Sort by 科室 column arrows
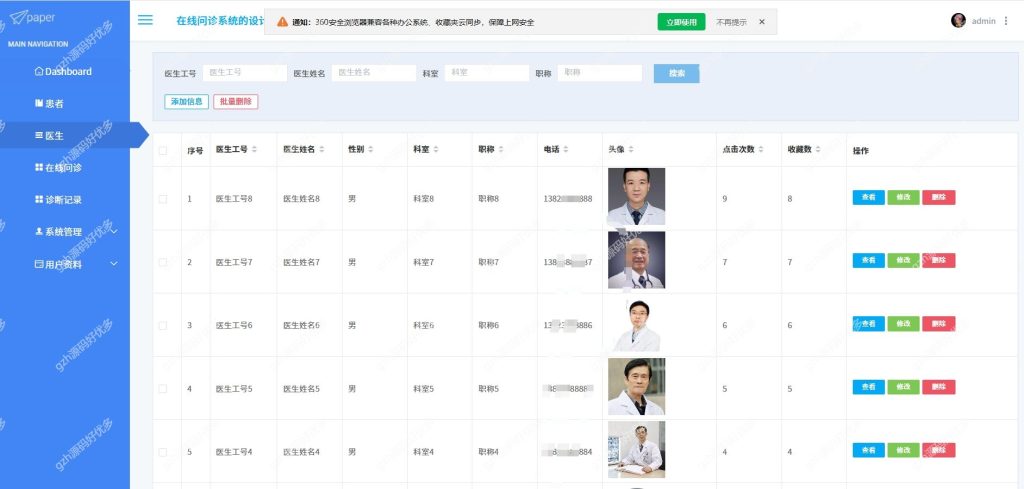1024x489 pixels. pos(436,150)
